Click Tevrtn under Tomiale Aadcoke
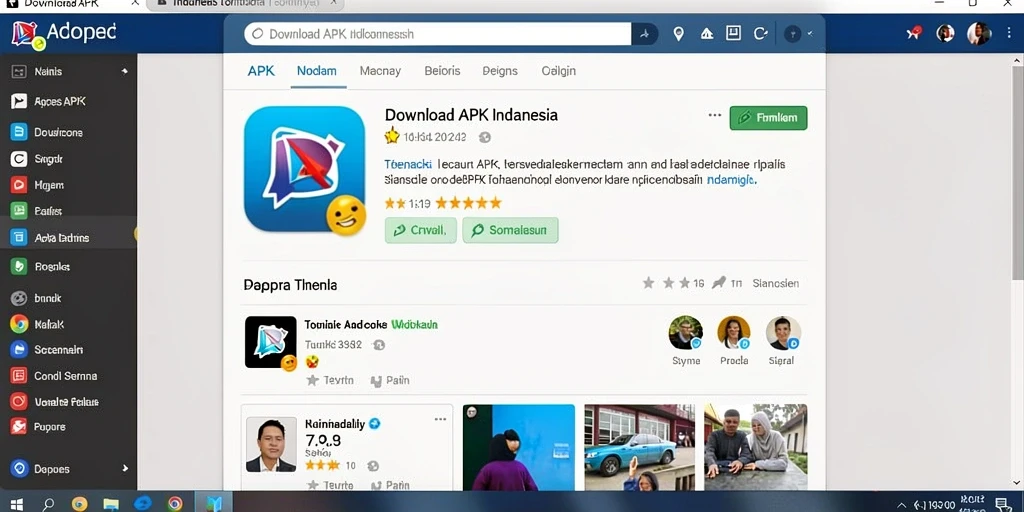Screen dimensions: 1024x512 tap(330, 380)
